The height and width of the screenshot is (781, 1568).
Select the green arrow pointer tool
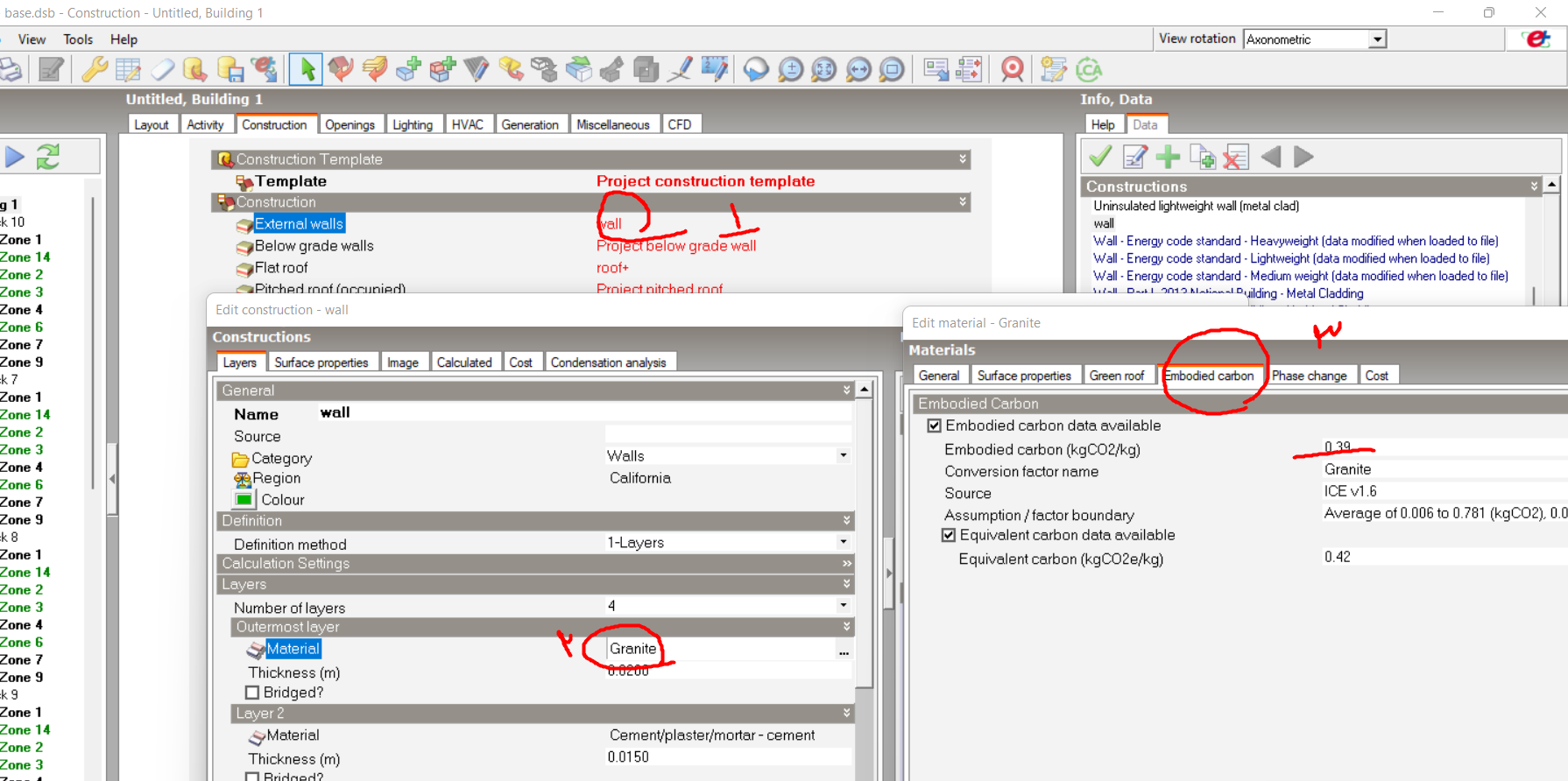[x=307, y=69]
